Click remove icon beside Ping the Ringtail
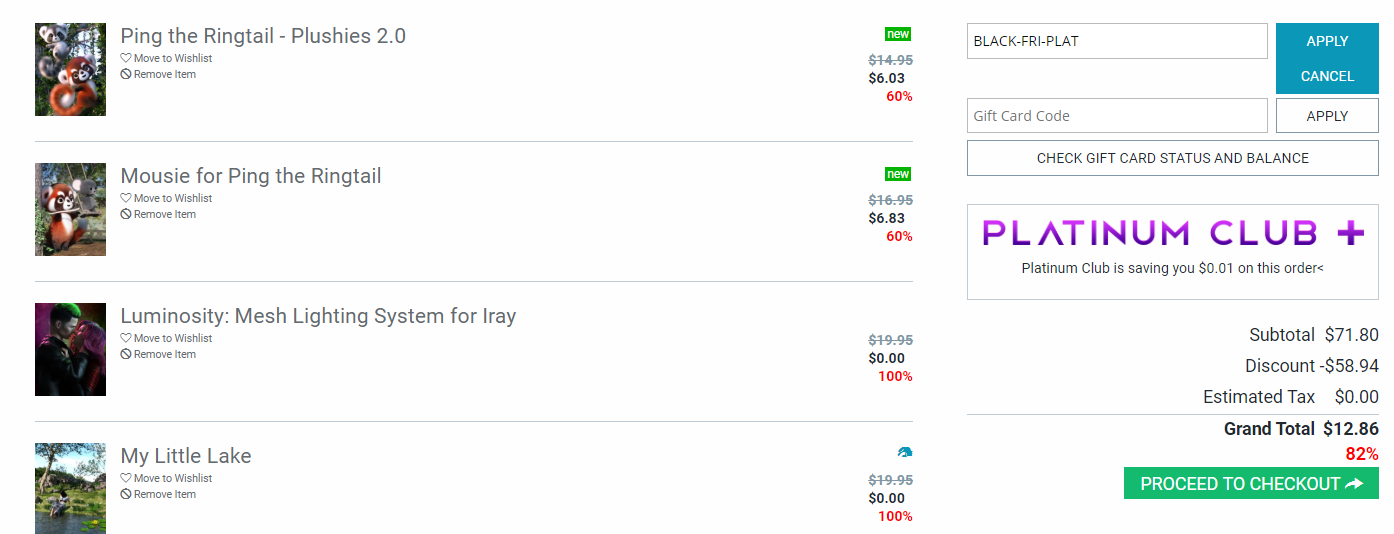This screenshot has height=534, width=1394. click(x=126, y=74)
